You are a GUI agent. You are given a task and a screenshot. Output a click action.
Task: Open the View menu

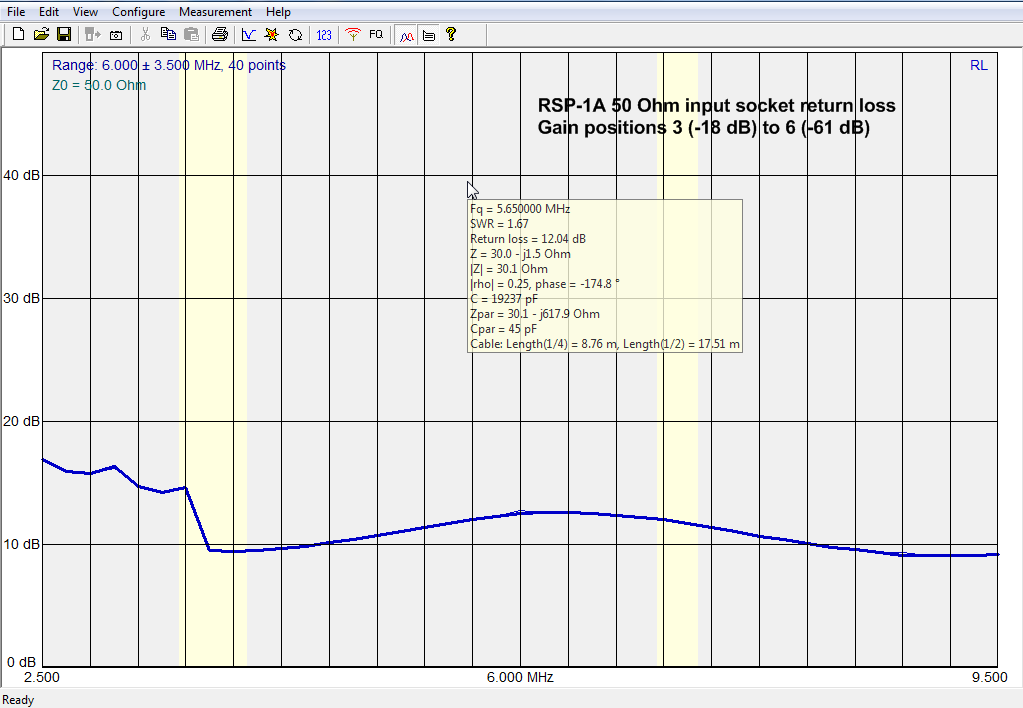85,12
